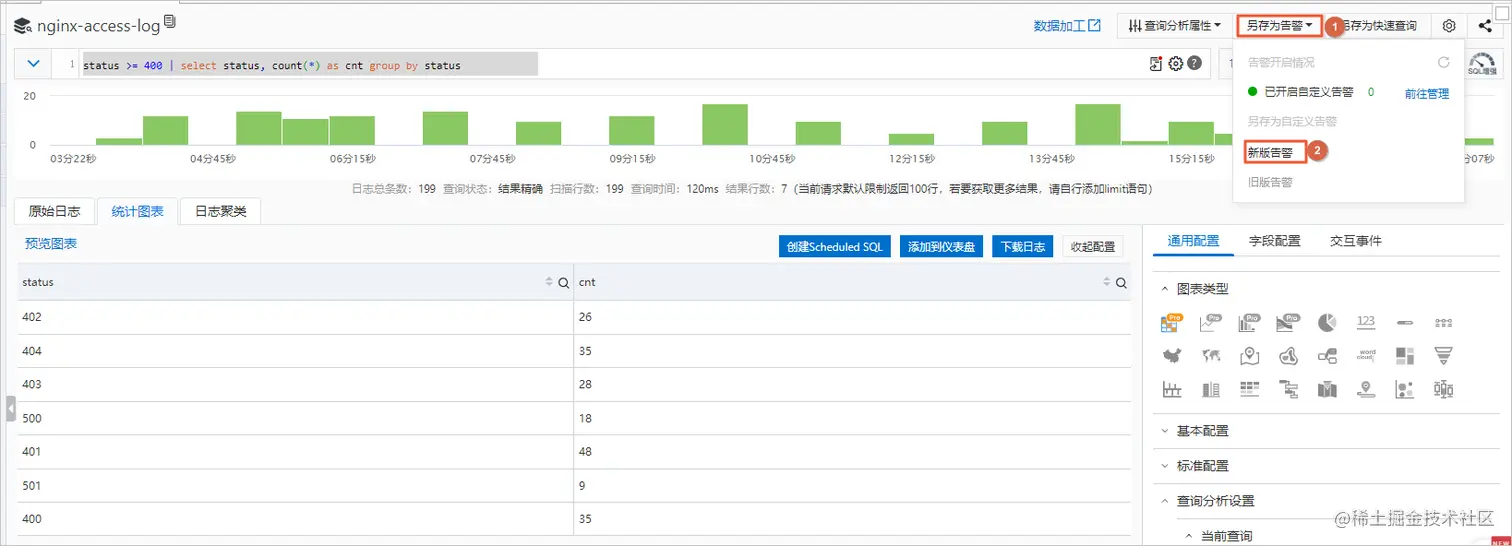Viewport: 1512px width, 546px height.
Task: Select the location pin map chart icon
Action: [x=1249, y=355]
